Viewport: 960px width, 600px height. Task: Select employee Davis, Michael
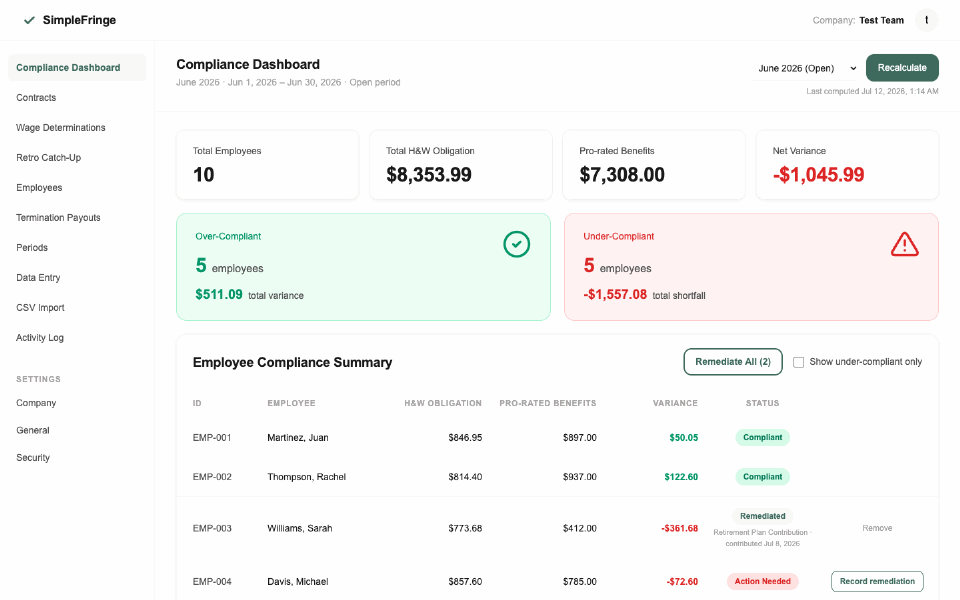(298, 582)
